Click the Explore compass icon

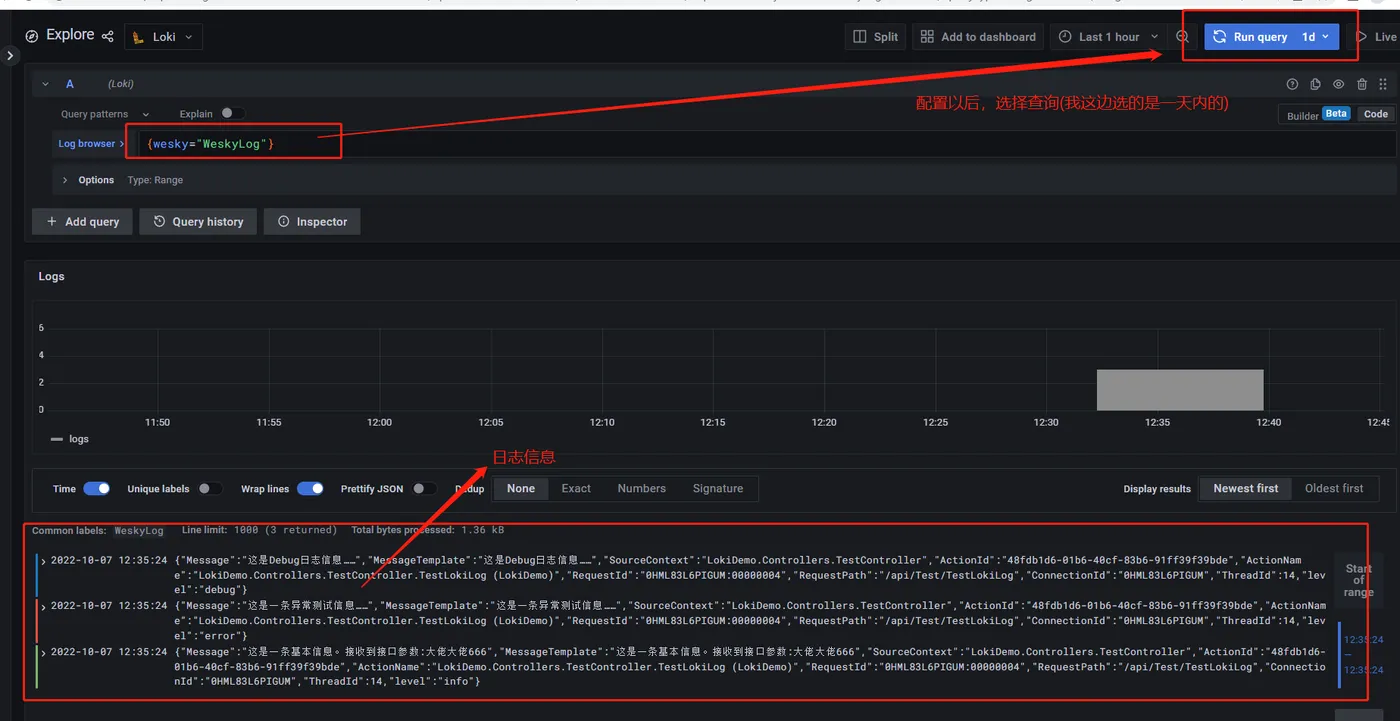(x=32, y=36)
